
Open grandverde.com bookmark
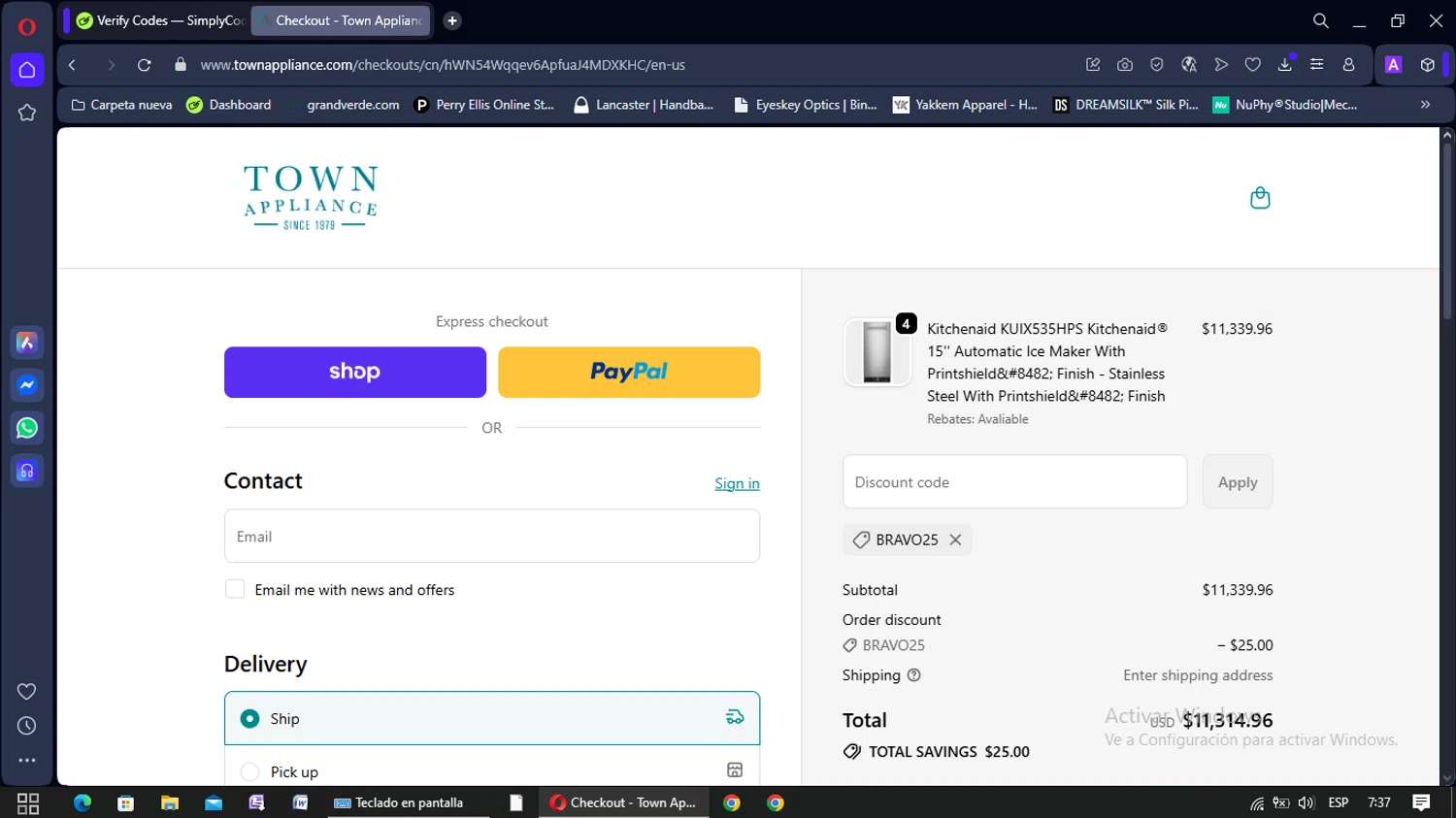[x=342, y=105]
